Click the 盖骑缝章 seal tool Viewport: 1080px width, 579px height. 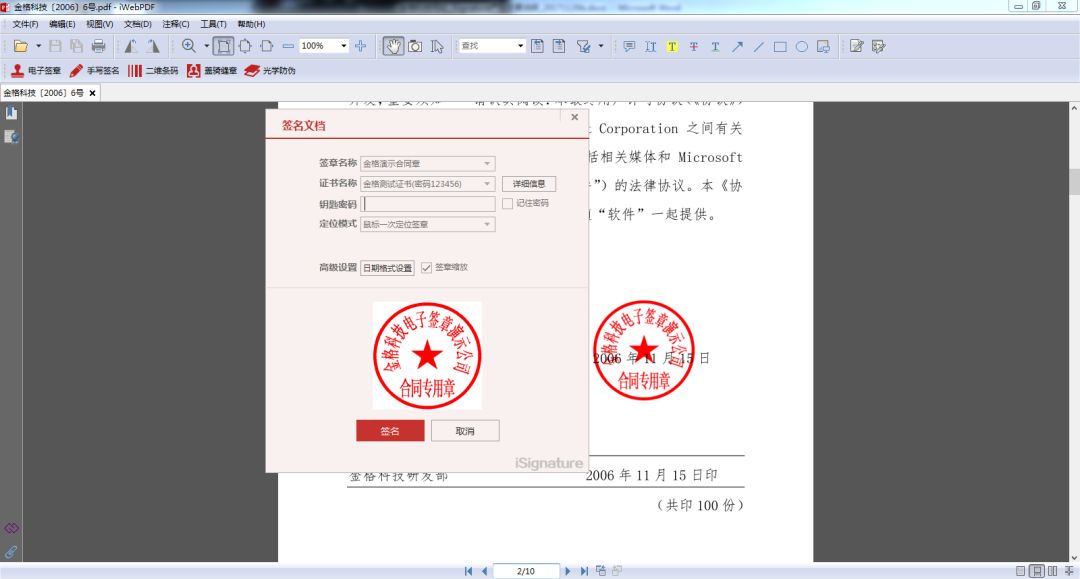[211, 70]
